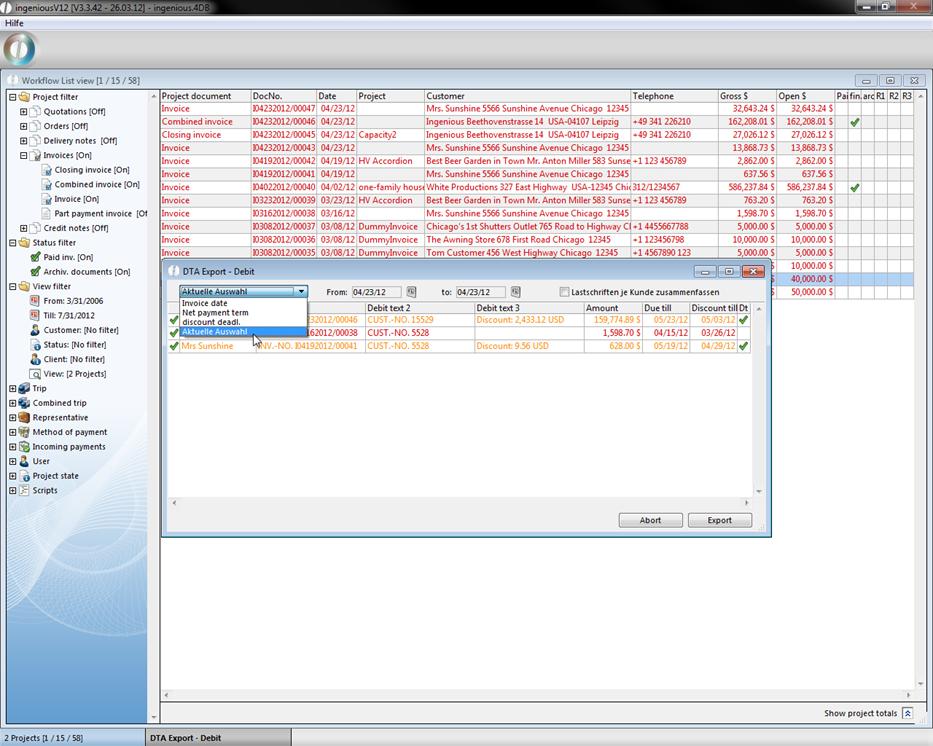
Task: Click the ingenious logo icon in the toolbar
Action: pyautogui.click(x=20, y=49)
